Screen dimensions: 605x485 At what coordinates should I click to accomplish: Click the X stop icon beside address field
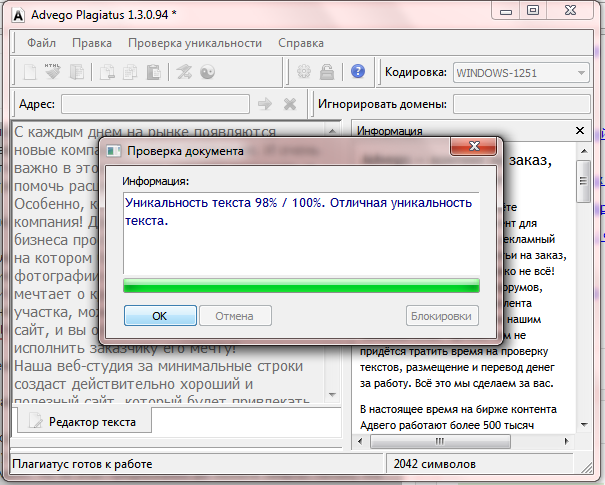point(290,104)
